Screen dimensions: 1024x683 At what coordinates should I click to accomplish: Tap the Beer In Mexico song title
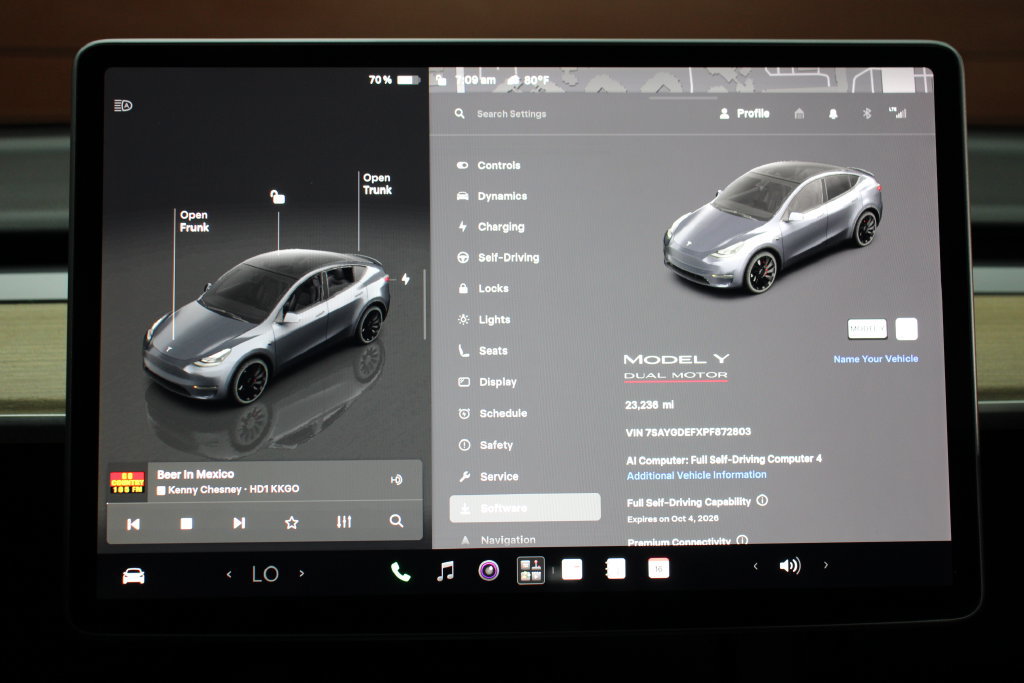tap(195, 474)
